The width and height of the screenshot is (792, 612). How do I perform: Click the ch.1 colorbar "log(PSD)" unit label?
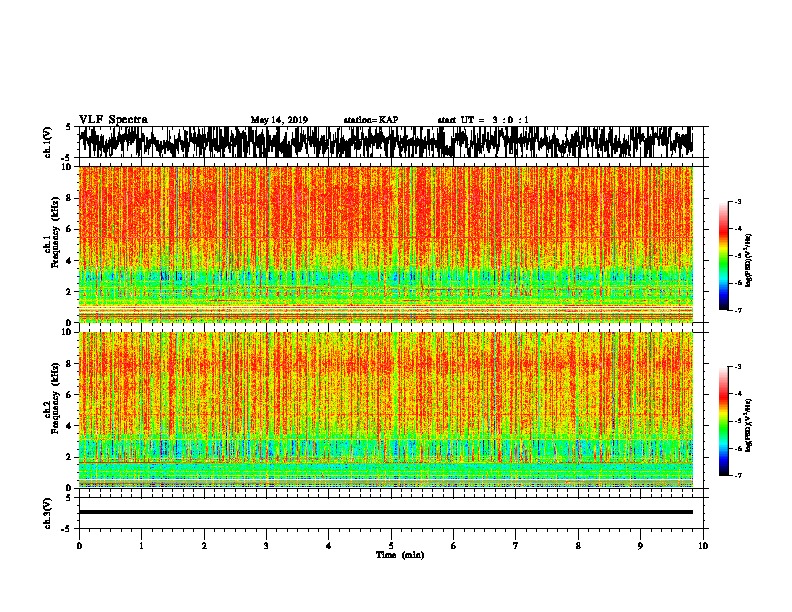pos(749,260)
